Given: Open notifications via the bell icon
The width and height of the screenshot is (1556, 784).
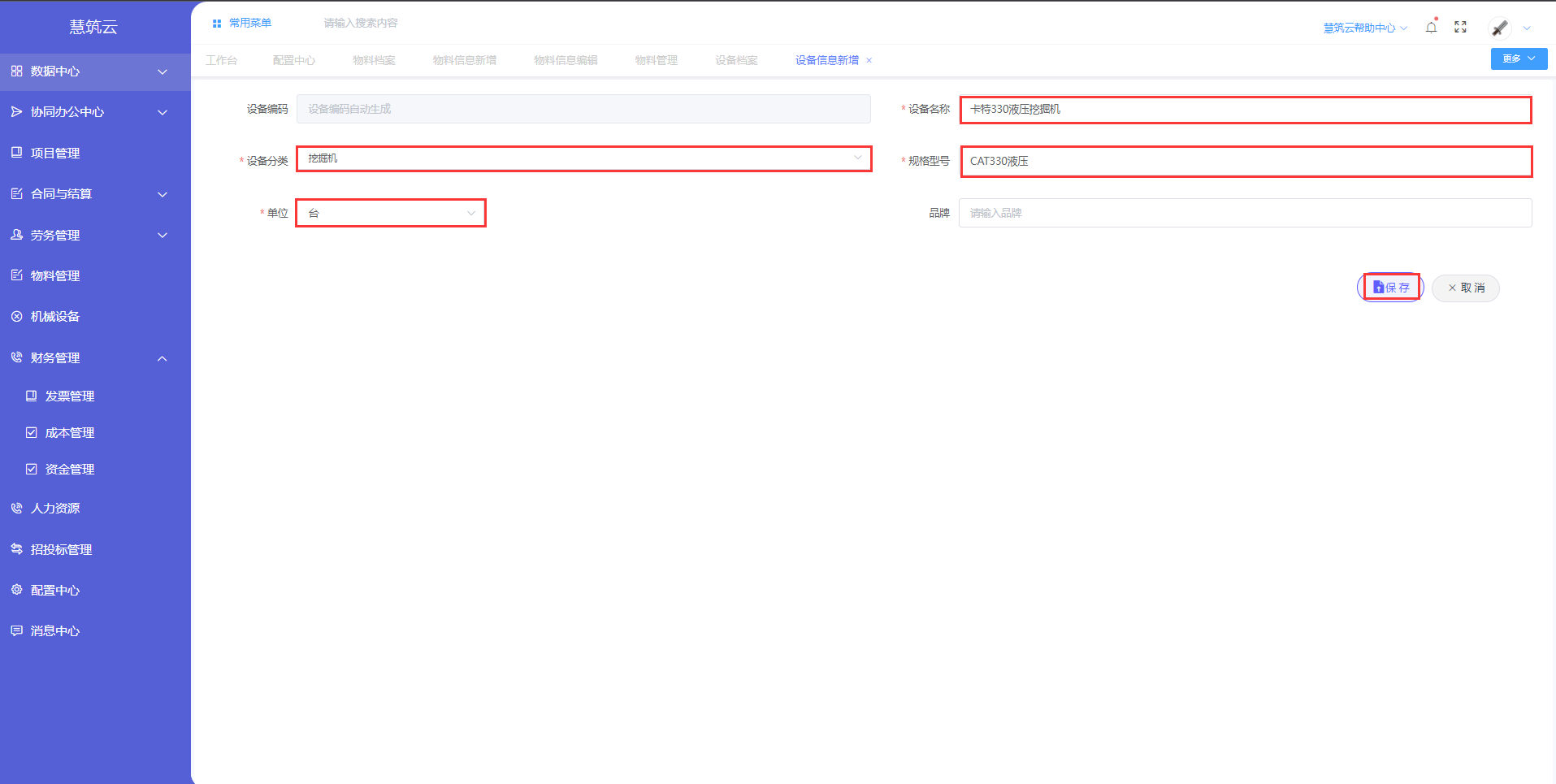Looking at the screenshot, I should [1431, 27].
